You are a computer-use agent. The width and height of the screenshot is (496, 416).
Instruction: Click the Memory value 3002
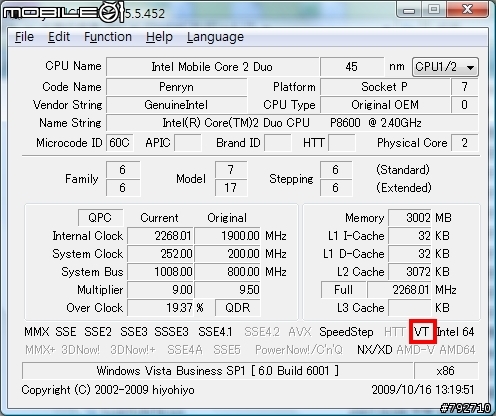tap(410, 218)
